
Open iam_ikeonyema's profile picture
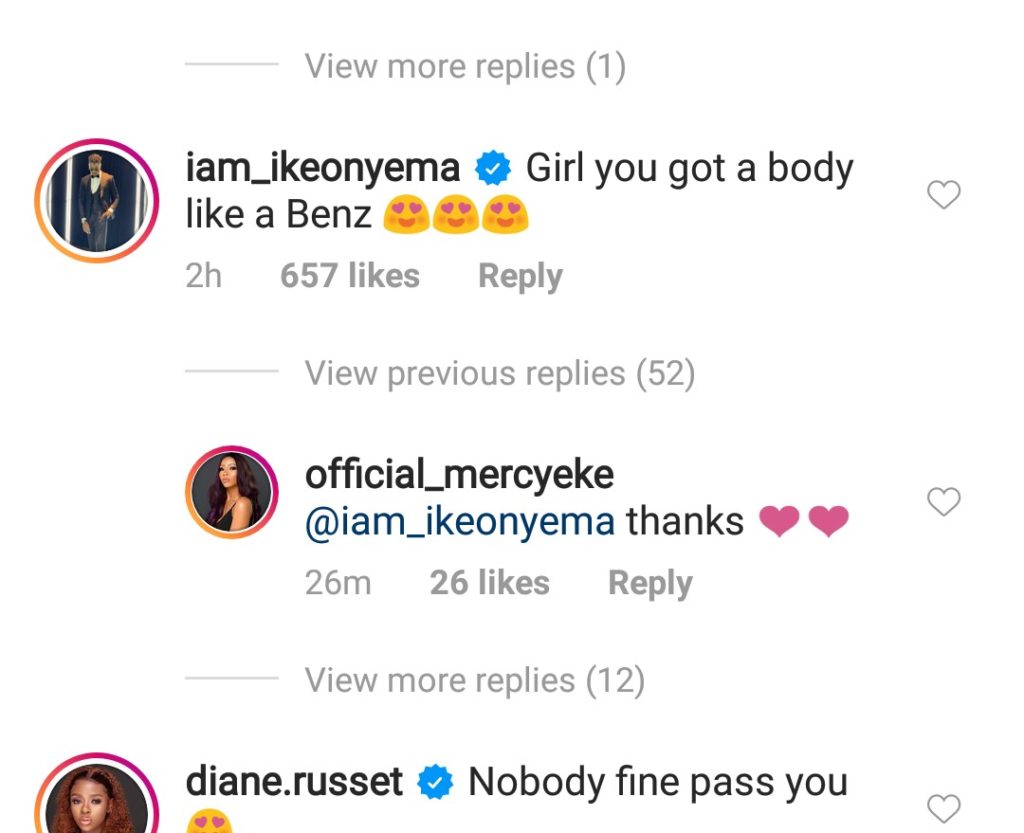pos(97,201)
